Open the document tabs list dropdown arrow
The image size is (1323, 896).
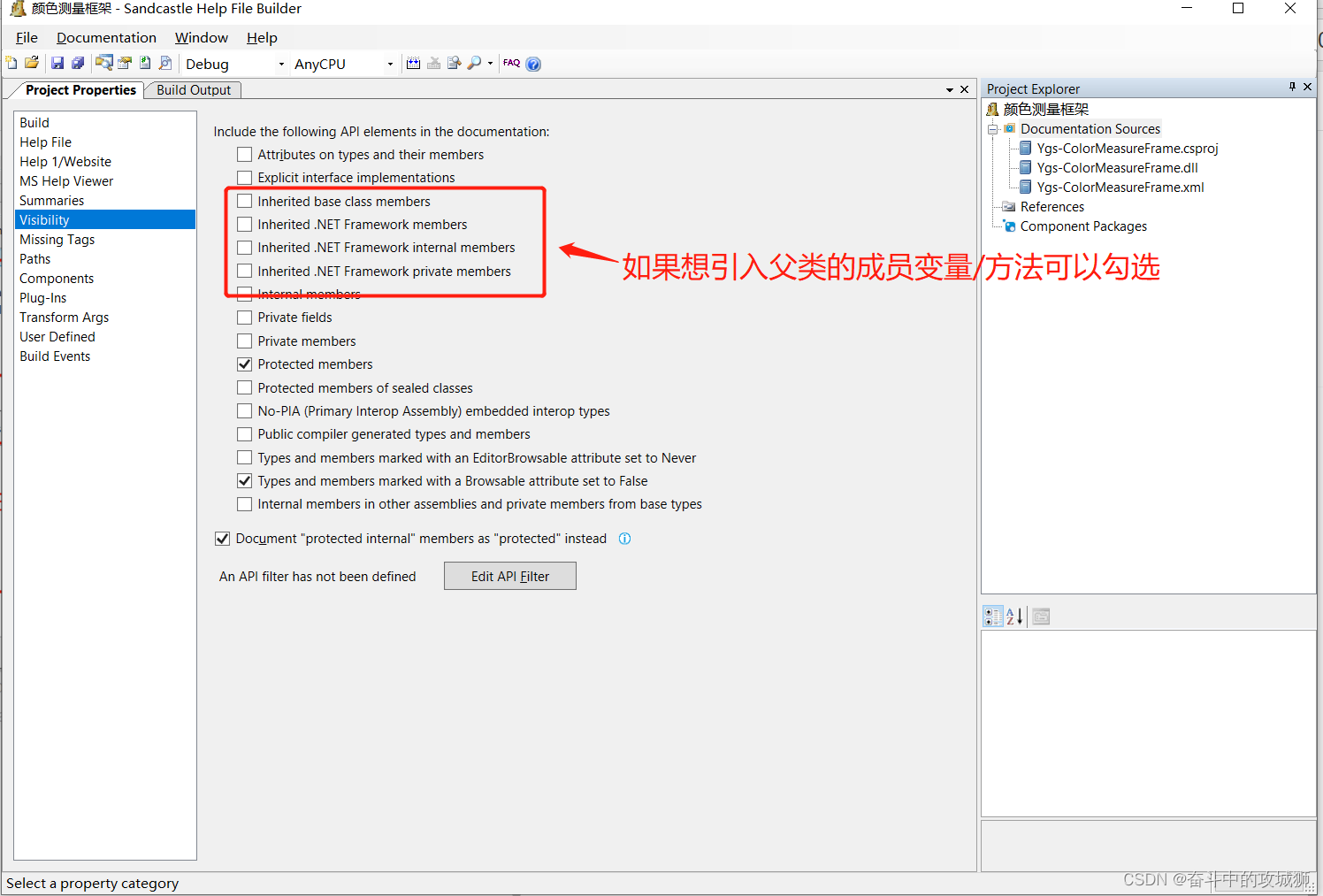(950, 89)
